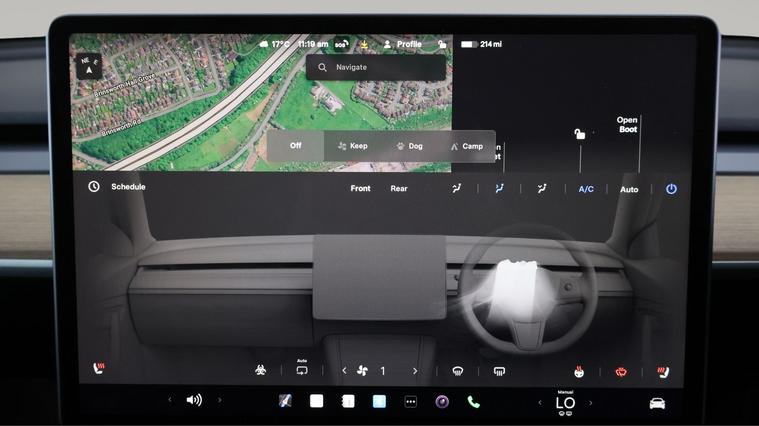759x426 pixels.
Task: Decrease fan speed with the left chevron
Action: (x=344, y=371)
